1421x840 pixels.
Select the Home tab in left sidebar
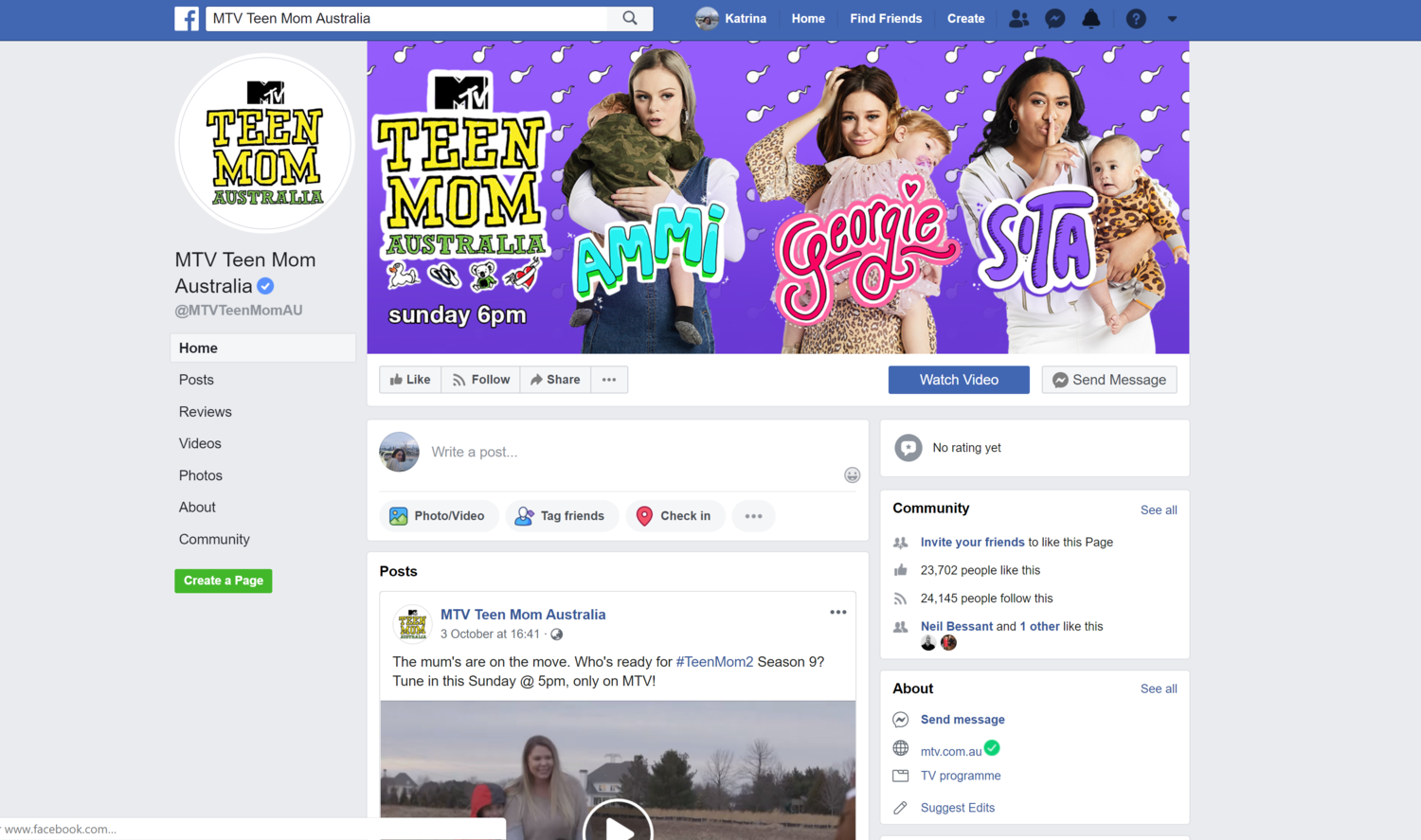(263, 348)
